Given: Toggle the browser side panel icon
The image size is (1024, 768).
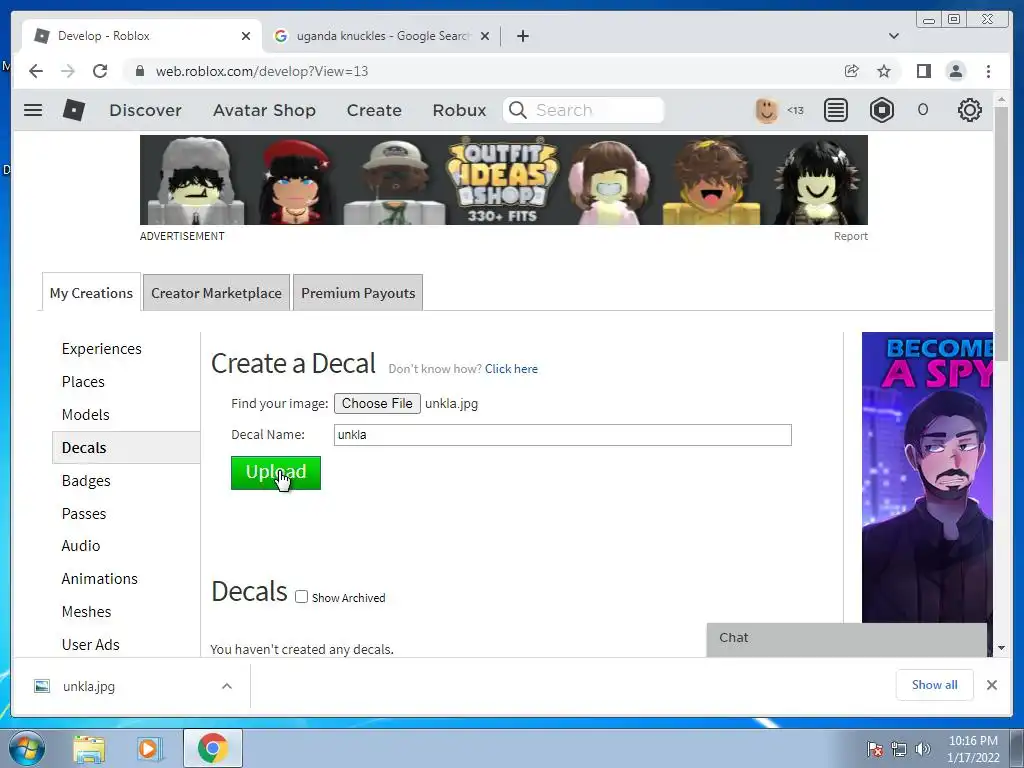Looking at the screenshot, I should tap(923, 71).
